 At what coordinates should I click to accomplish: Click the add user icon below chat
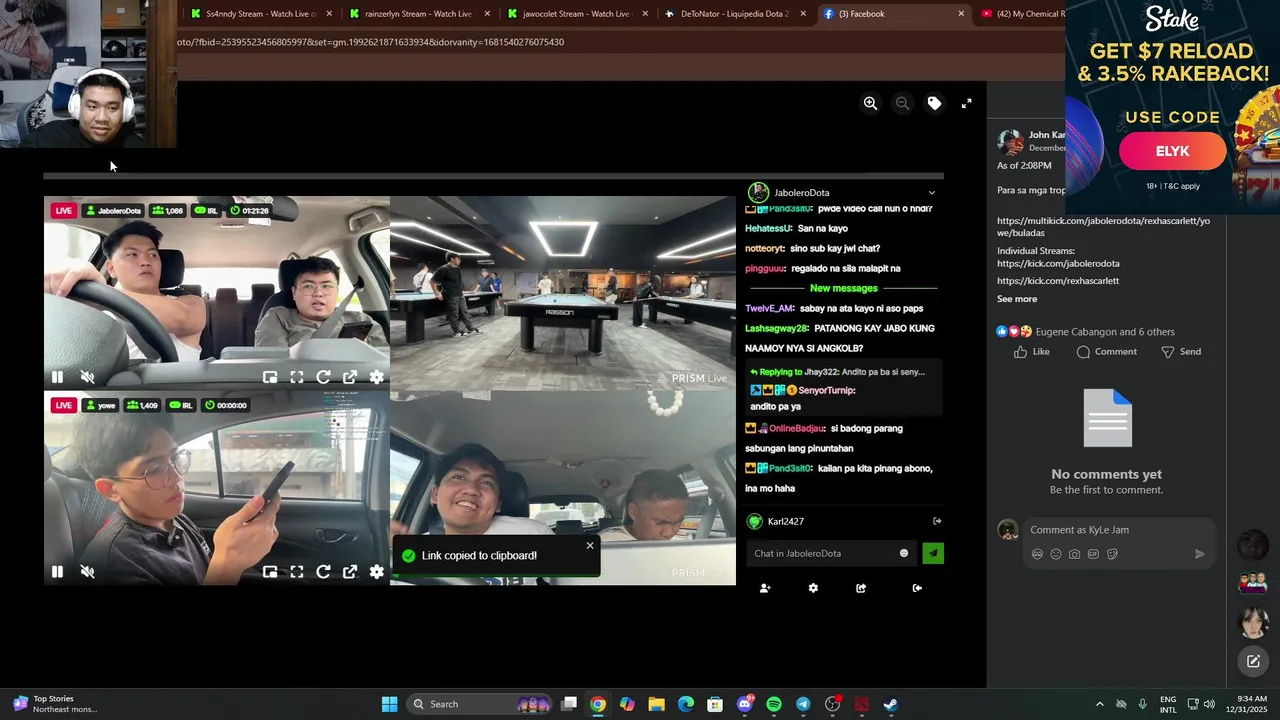pyautogui.click(x=765, y=588)
